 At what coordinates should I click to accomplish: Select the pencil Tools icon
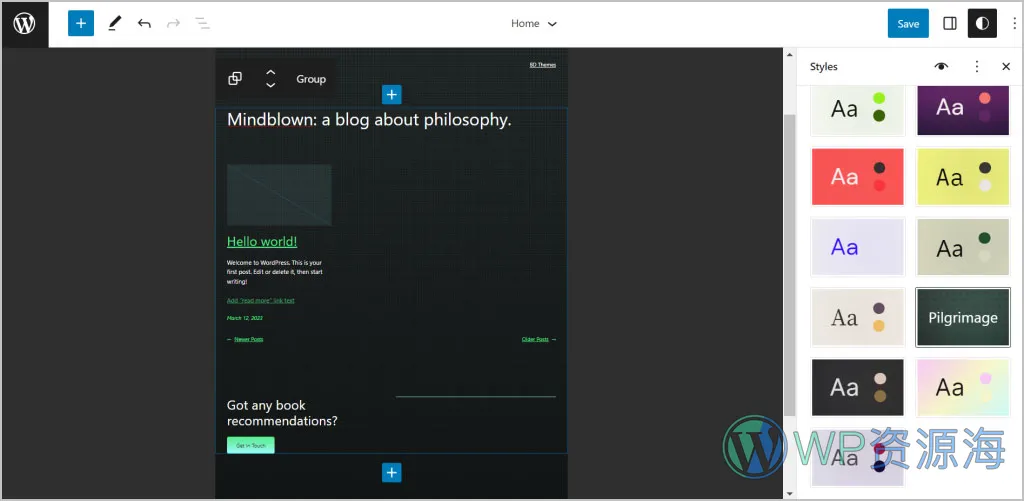click(x=114, y=23)
